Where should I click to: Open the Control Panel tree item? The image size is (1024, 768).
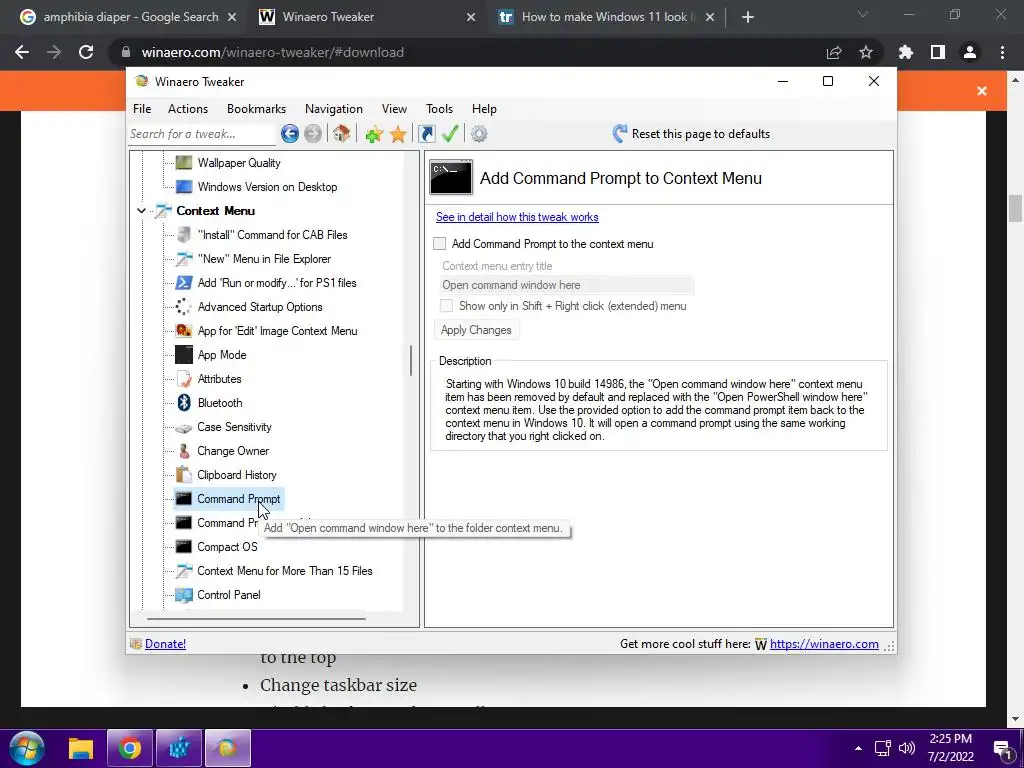click(x=229, y=595)
